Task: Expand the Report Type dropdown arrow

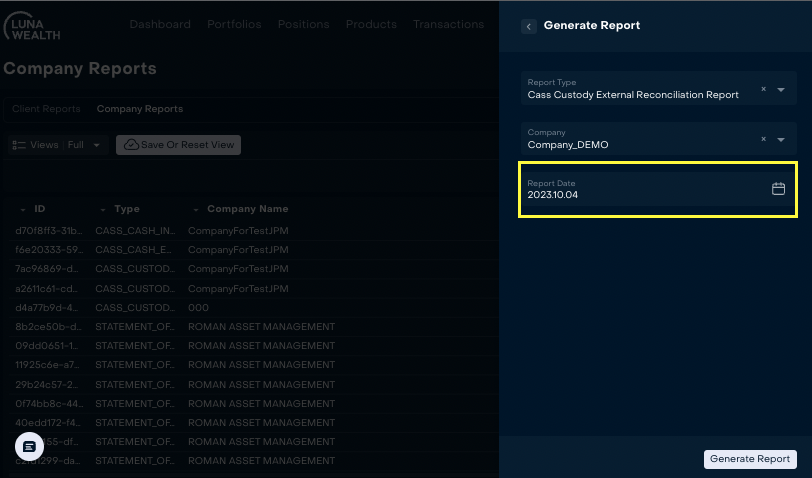Action: (781, 90)
